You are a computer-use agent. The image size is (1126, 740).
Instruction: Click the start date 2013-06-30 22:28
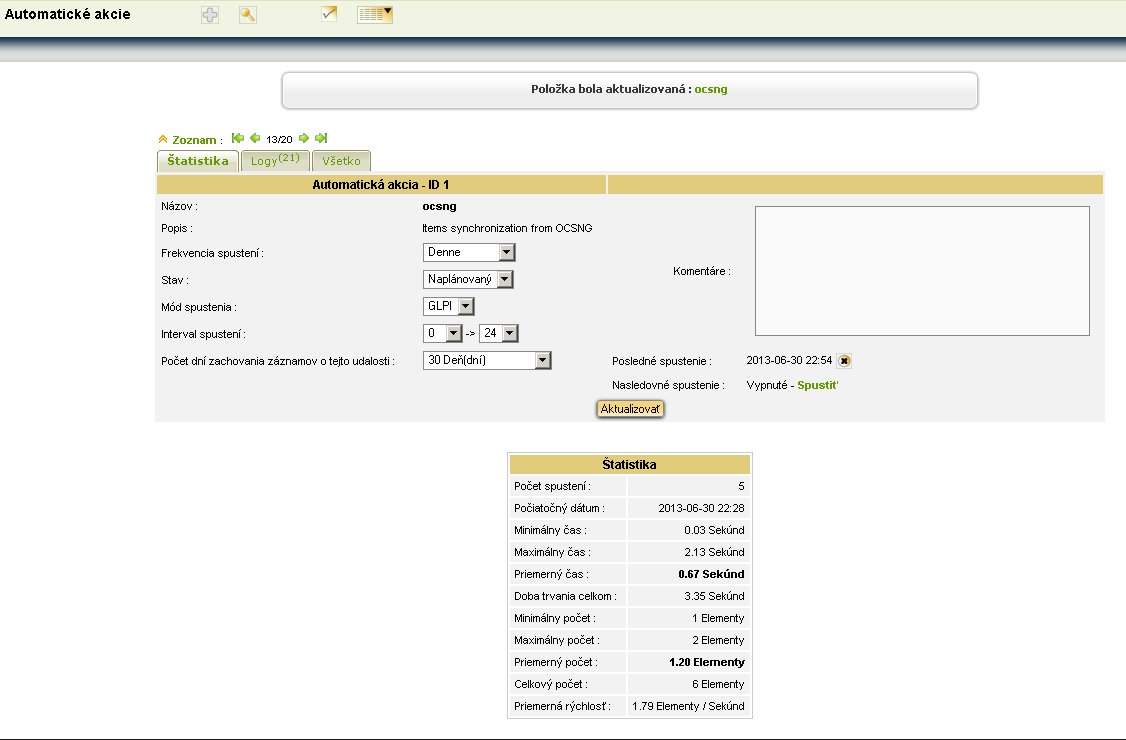click(702, 508)
